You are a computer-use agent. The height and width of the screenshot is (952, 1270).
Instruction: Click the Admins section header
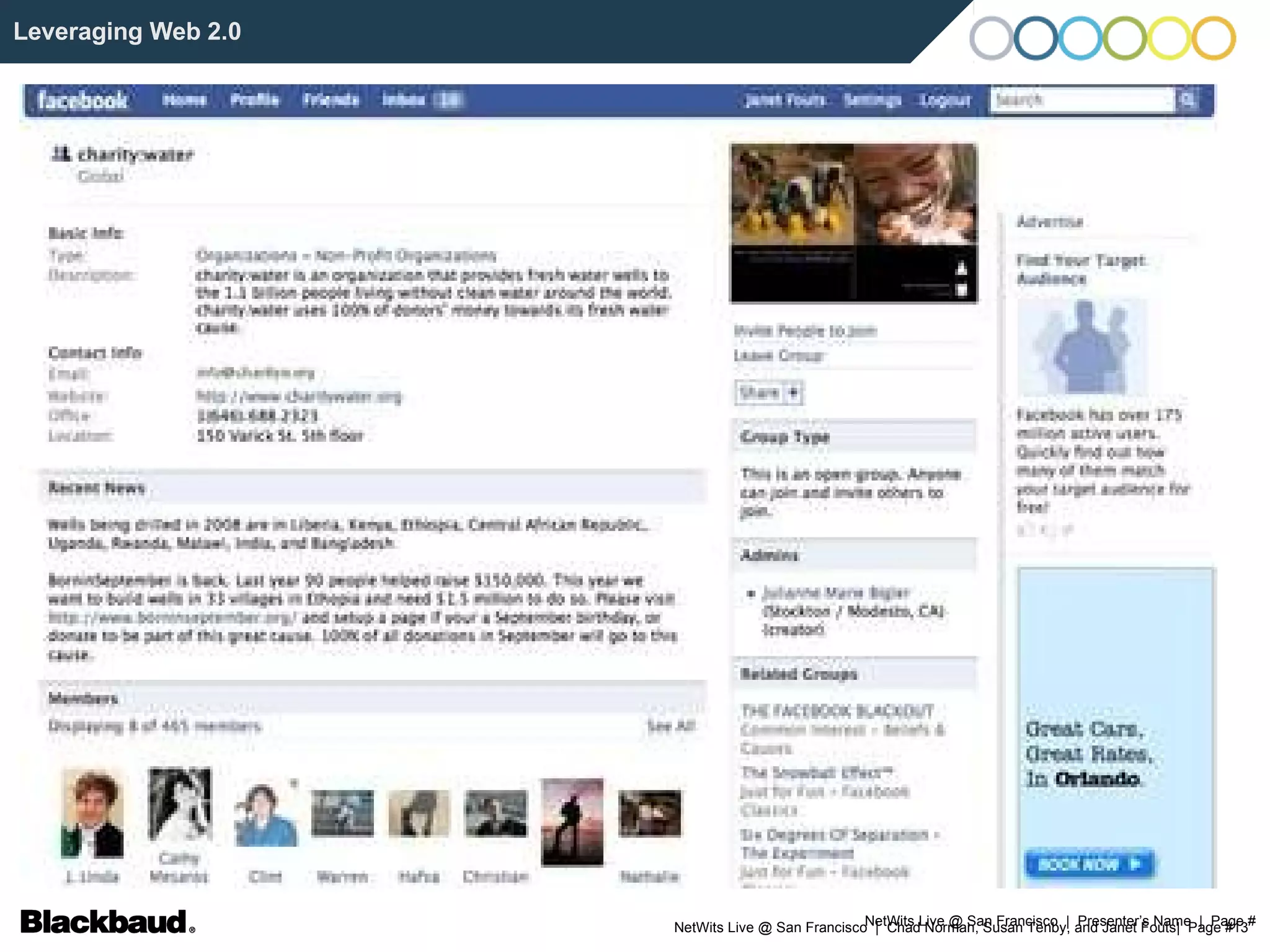[854, 555]
